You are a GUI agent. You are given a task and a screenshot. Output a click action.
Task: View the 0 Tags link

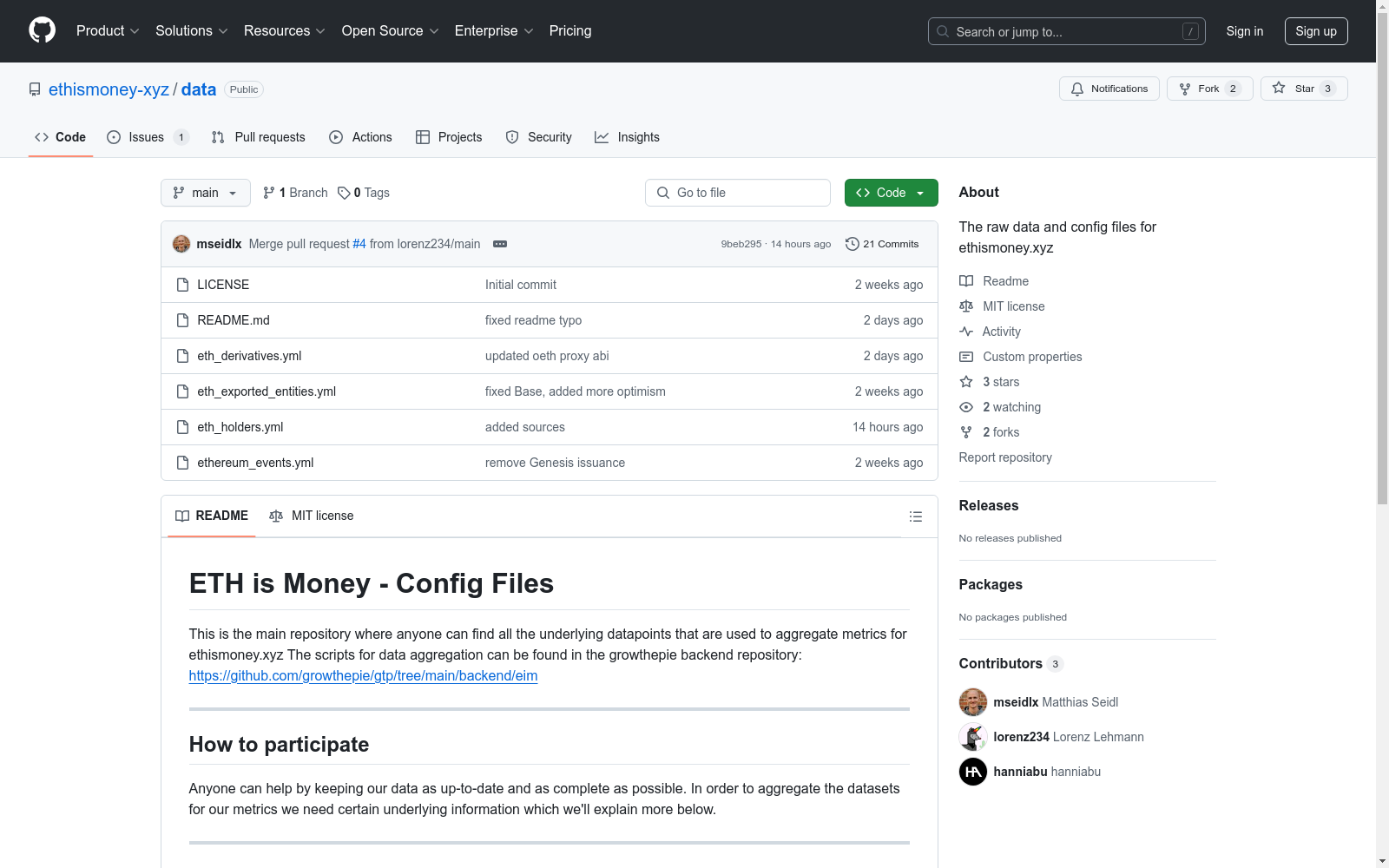tap(364, 193)
